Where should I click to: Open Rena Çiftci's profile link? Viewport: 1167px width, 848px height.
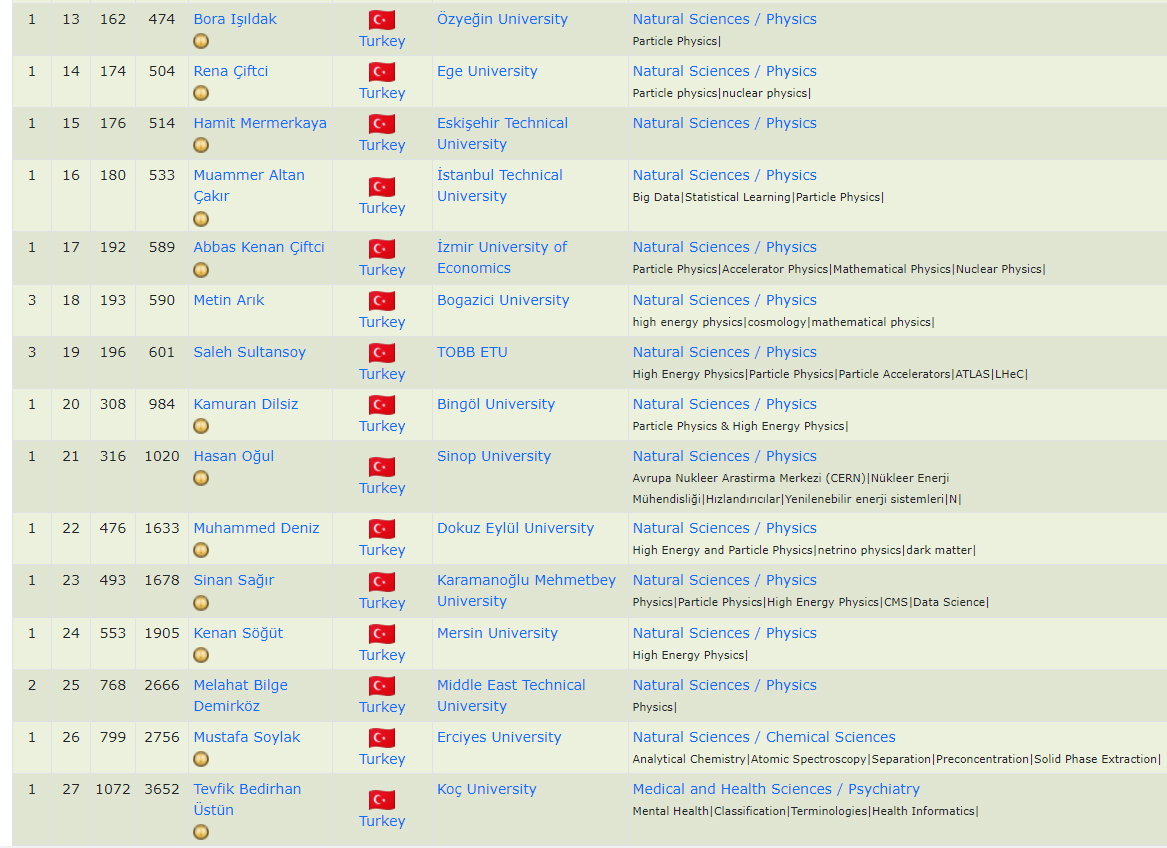231,71
